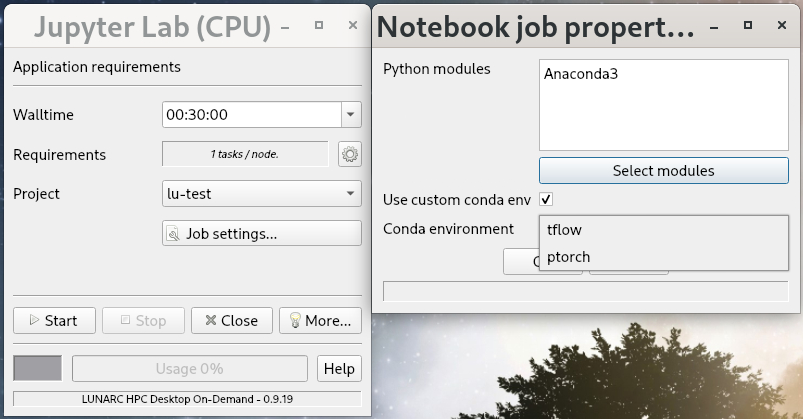Click Select modules button
803x419 pixels.
coord(664,171)
